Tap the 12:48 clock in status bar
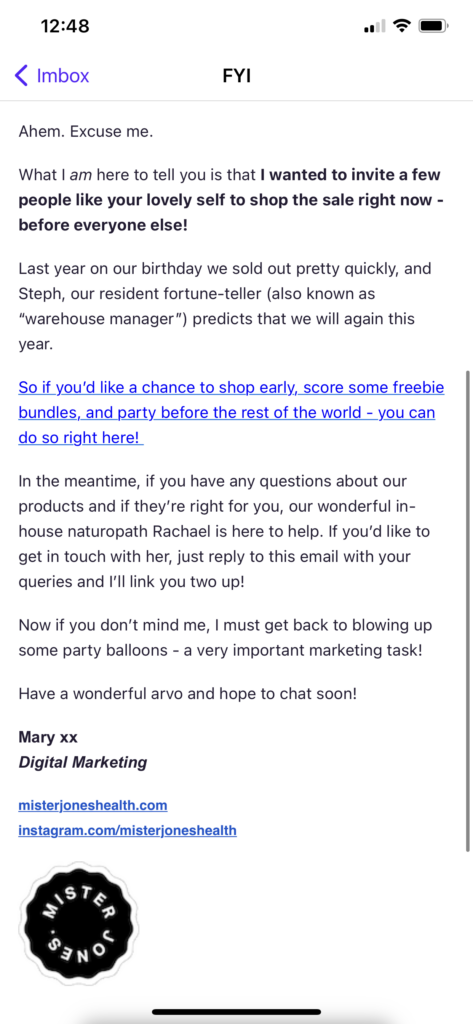The image size is (473, 1024). [65, 26]
